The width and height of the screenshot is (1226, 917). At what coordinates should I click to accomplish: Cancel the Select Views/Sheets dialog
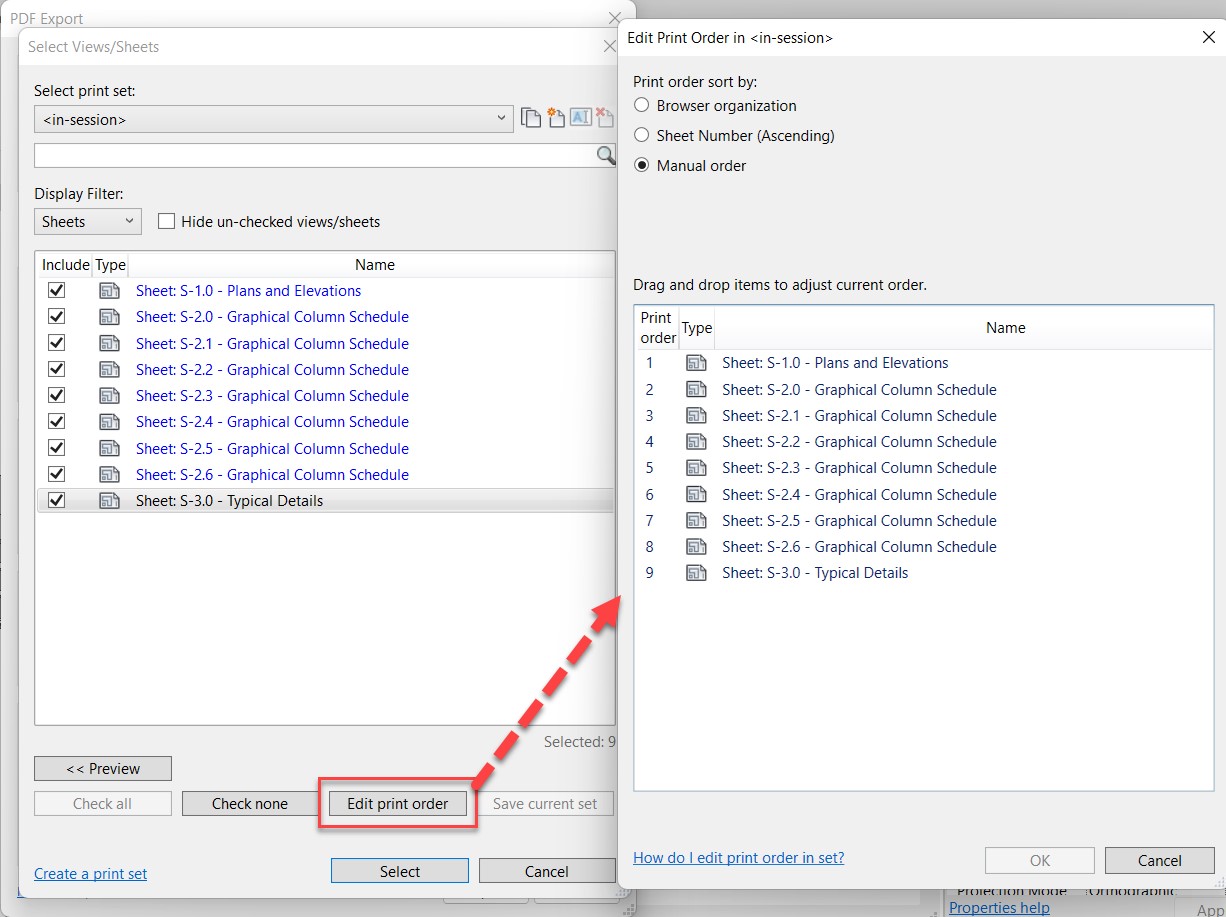[x=547, y=872]
